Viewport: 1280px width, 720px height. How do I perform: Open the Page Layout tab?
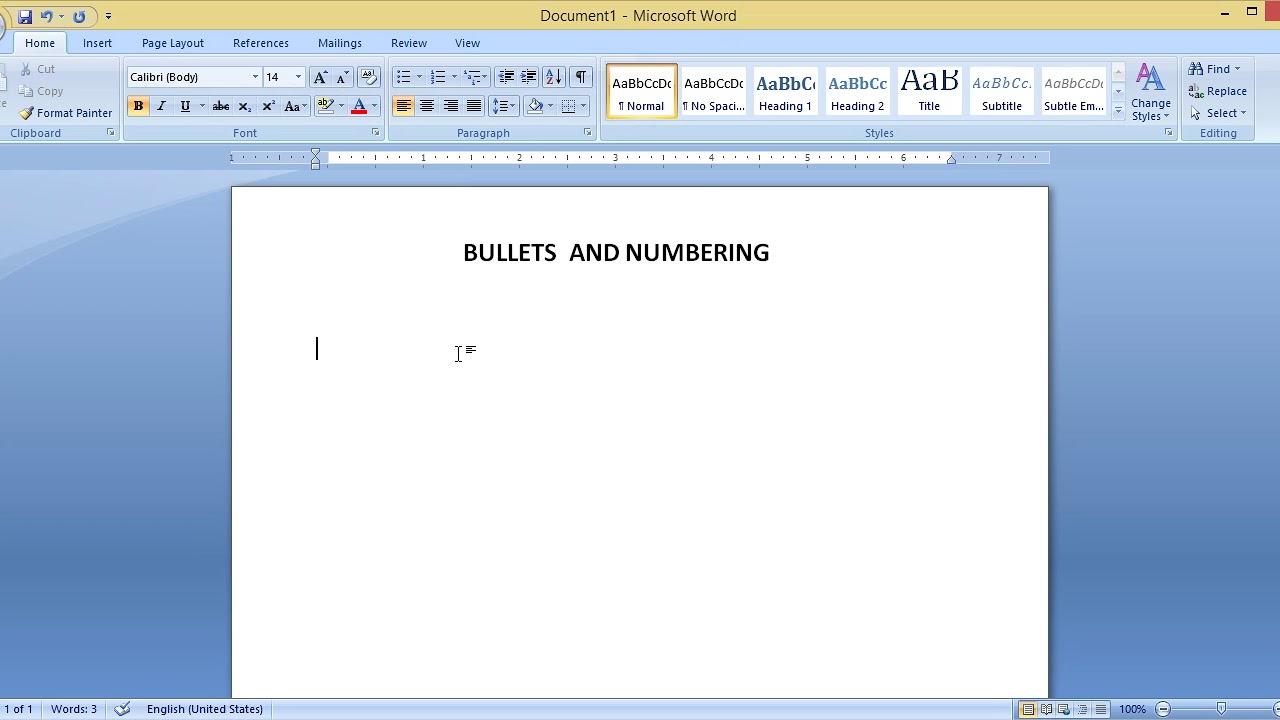tap(173, 43)
